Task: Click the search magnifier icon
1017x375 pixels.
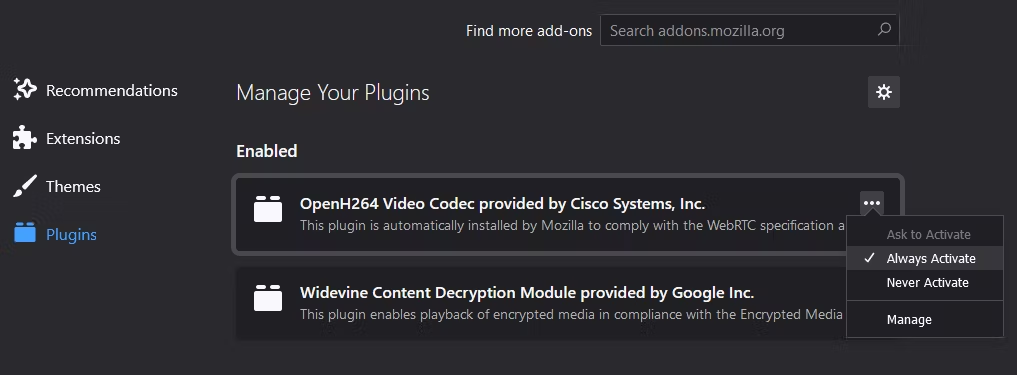Action: [x=884, y=30]
